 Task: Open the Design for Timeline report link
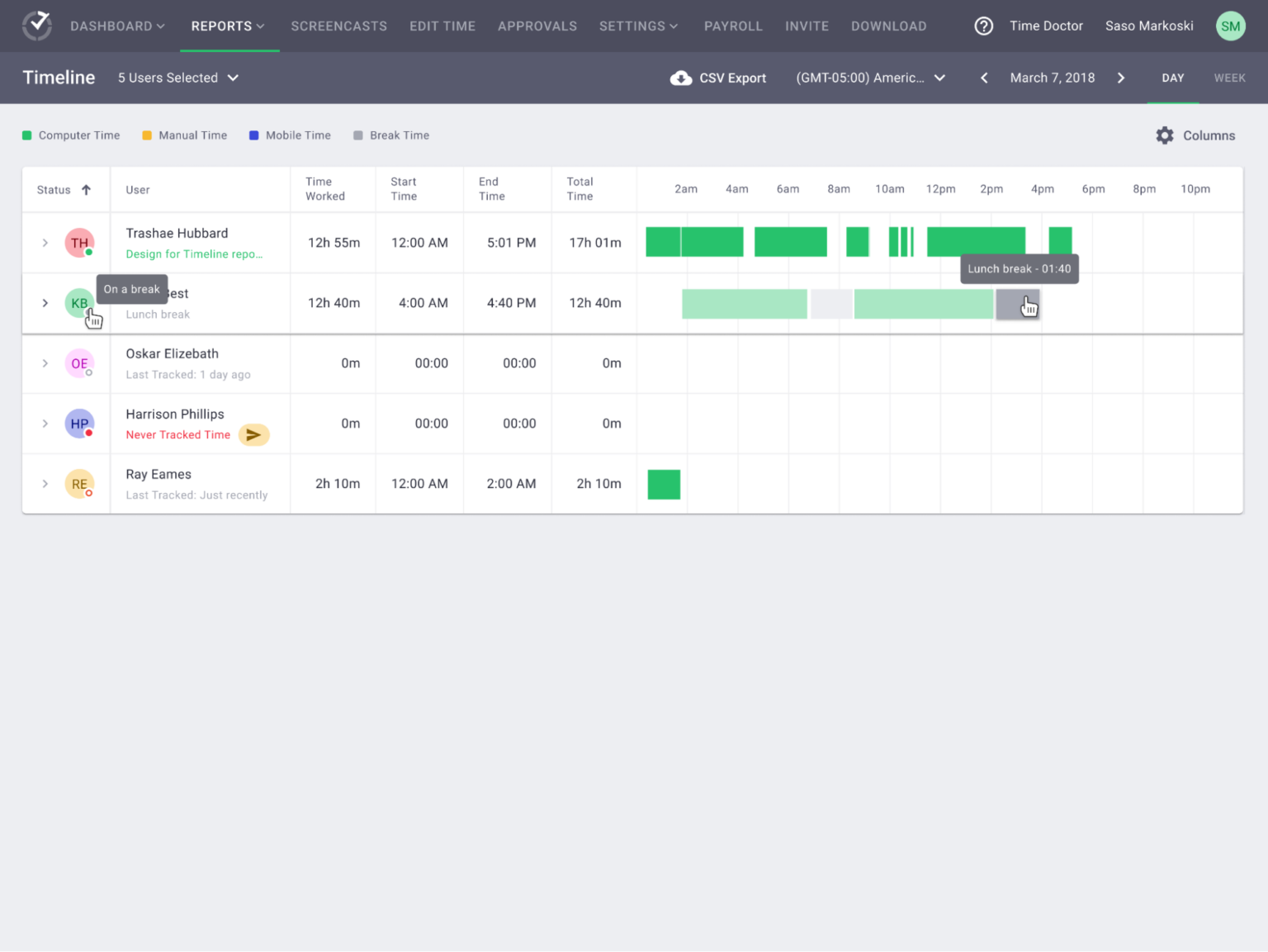(x=195, y=253)
